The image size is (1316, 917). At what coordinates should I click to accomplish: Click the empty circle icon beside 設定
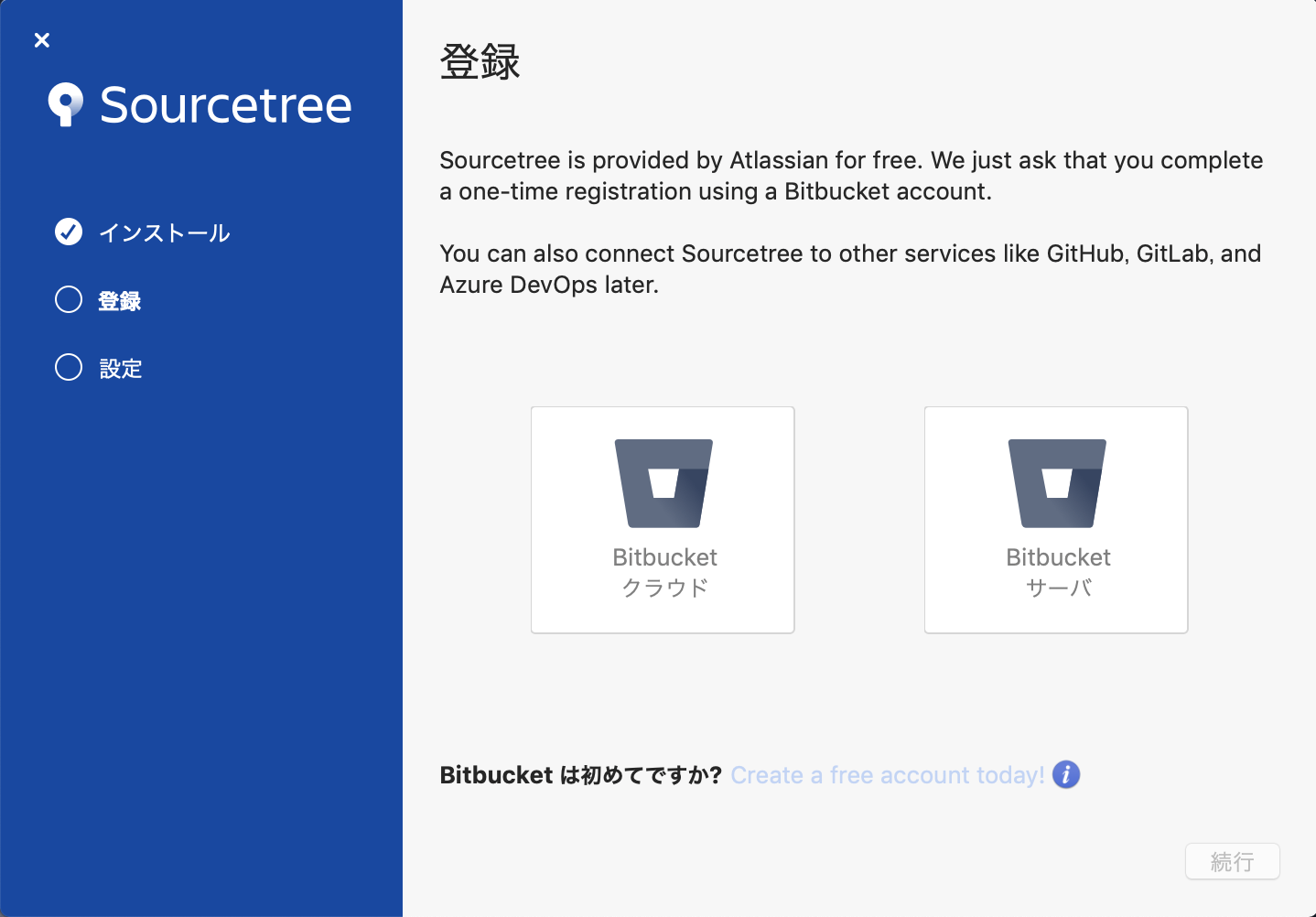[68, 367]
